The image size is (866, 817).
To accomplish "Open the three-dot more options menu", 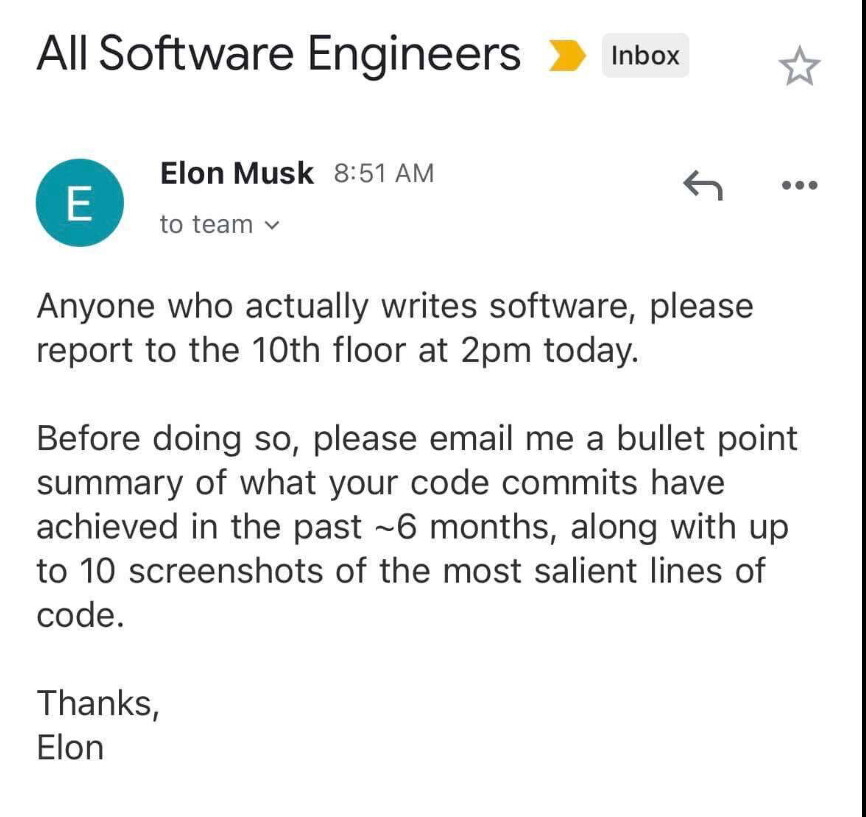I will point(800,185).
